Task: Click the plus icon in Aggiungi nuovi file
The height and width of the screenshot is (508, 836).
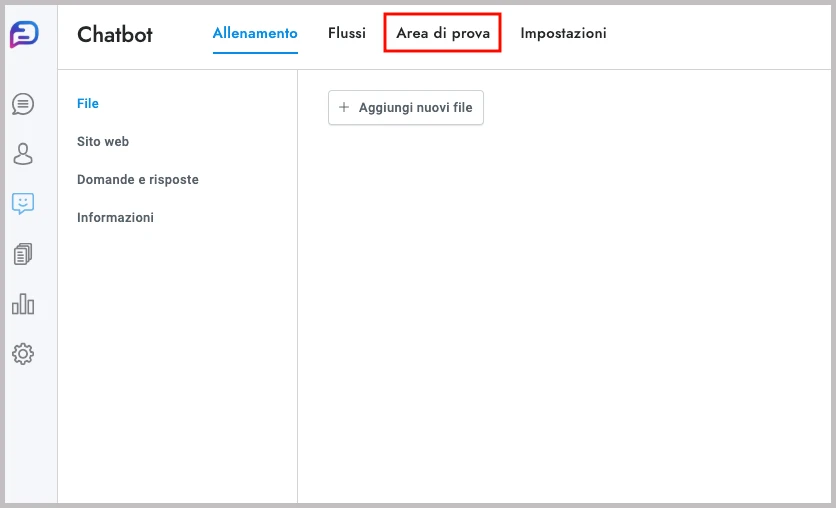Action: pyautogui.click(x=345, y=108)
